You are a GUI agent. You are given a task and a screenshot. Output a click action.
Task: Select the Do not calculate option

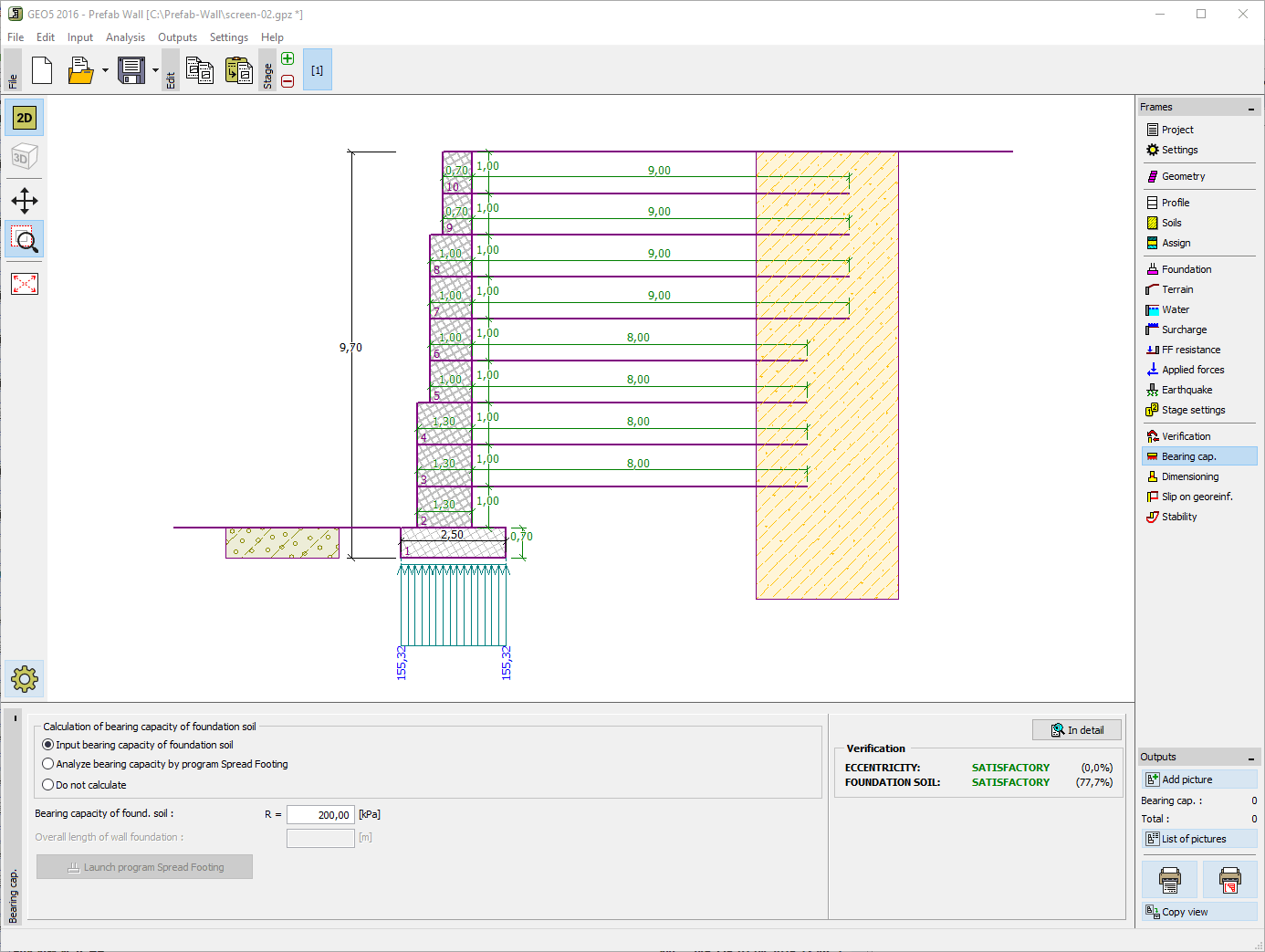point(84,785)
